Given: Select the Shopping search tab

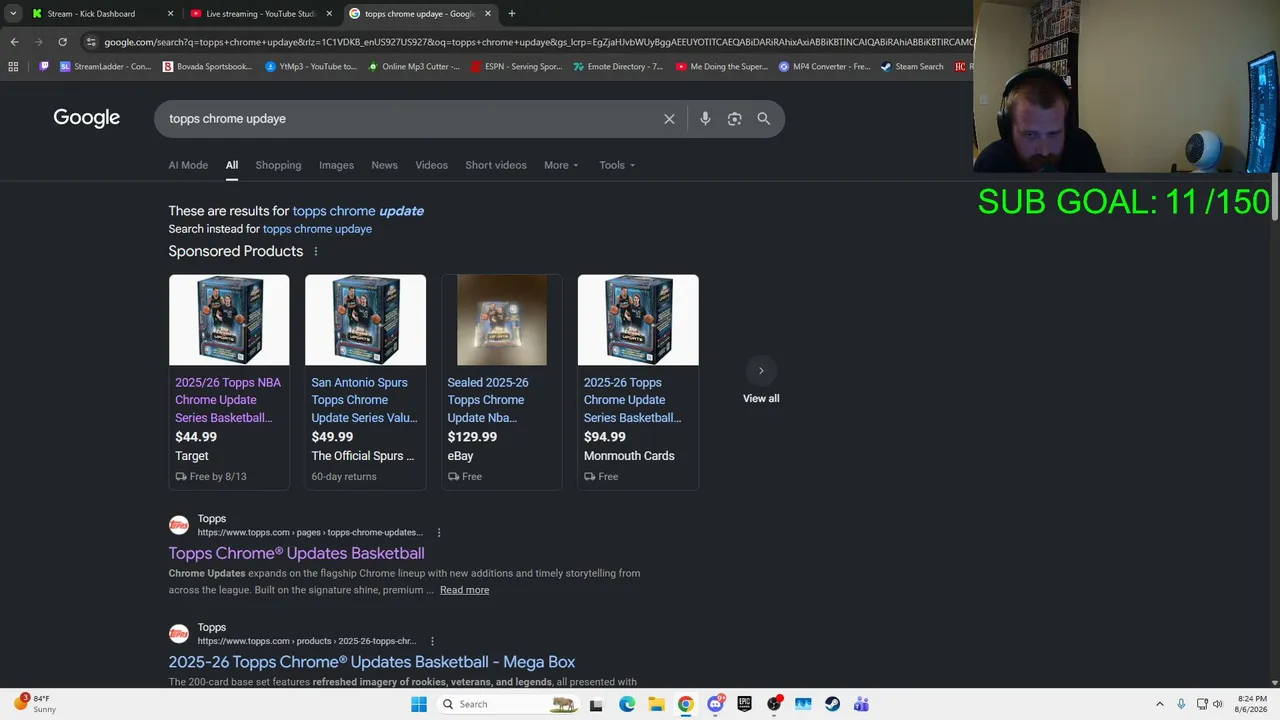Looking at the screenshot, I should 278,165.
